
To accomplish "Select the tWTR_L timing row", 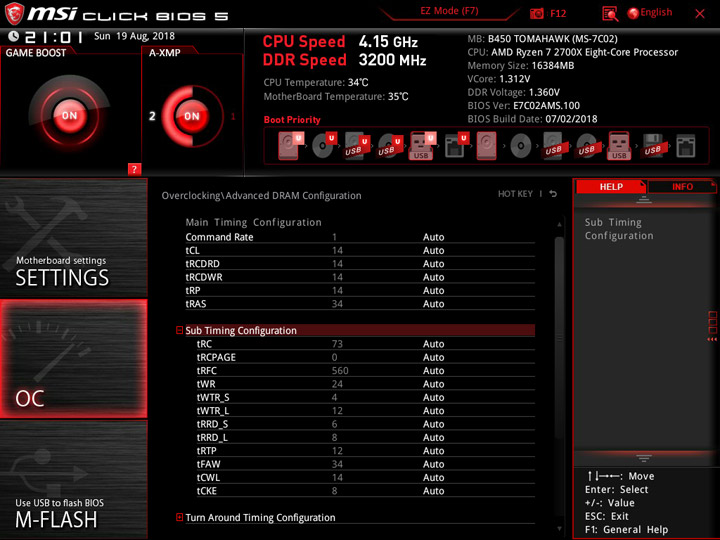I will [x=366, y=411].
